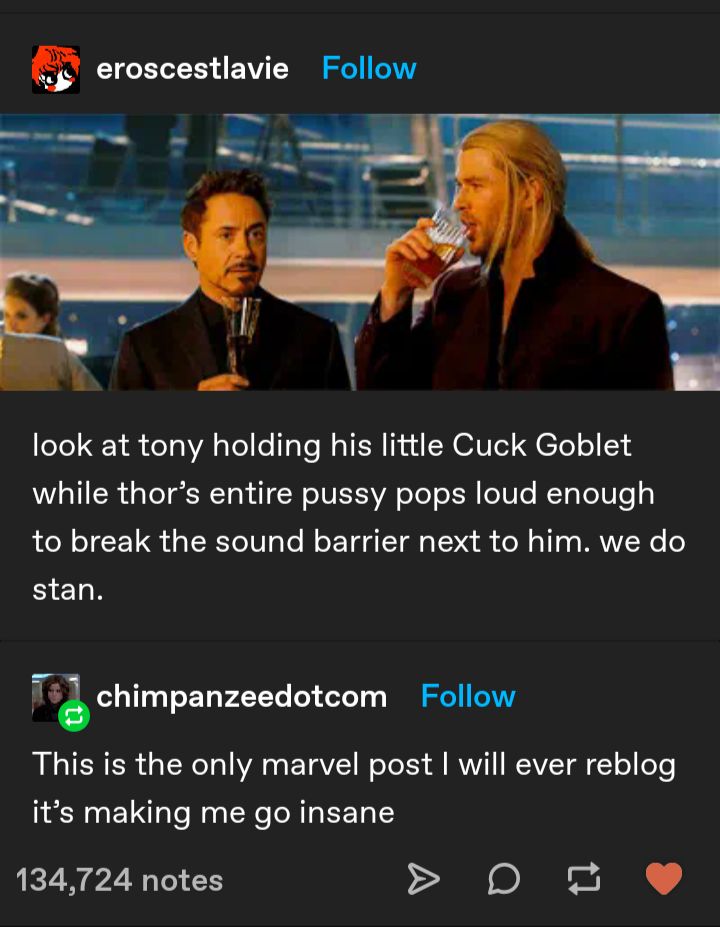720x927 pixels.
Task: Click the "stan." last line of caption
Action: click(x=68, y=590)
